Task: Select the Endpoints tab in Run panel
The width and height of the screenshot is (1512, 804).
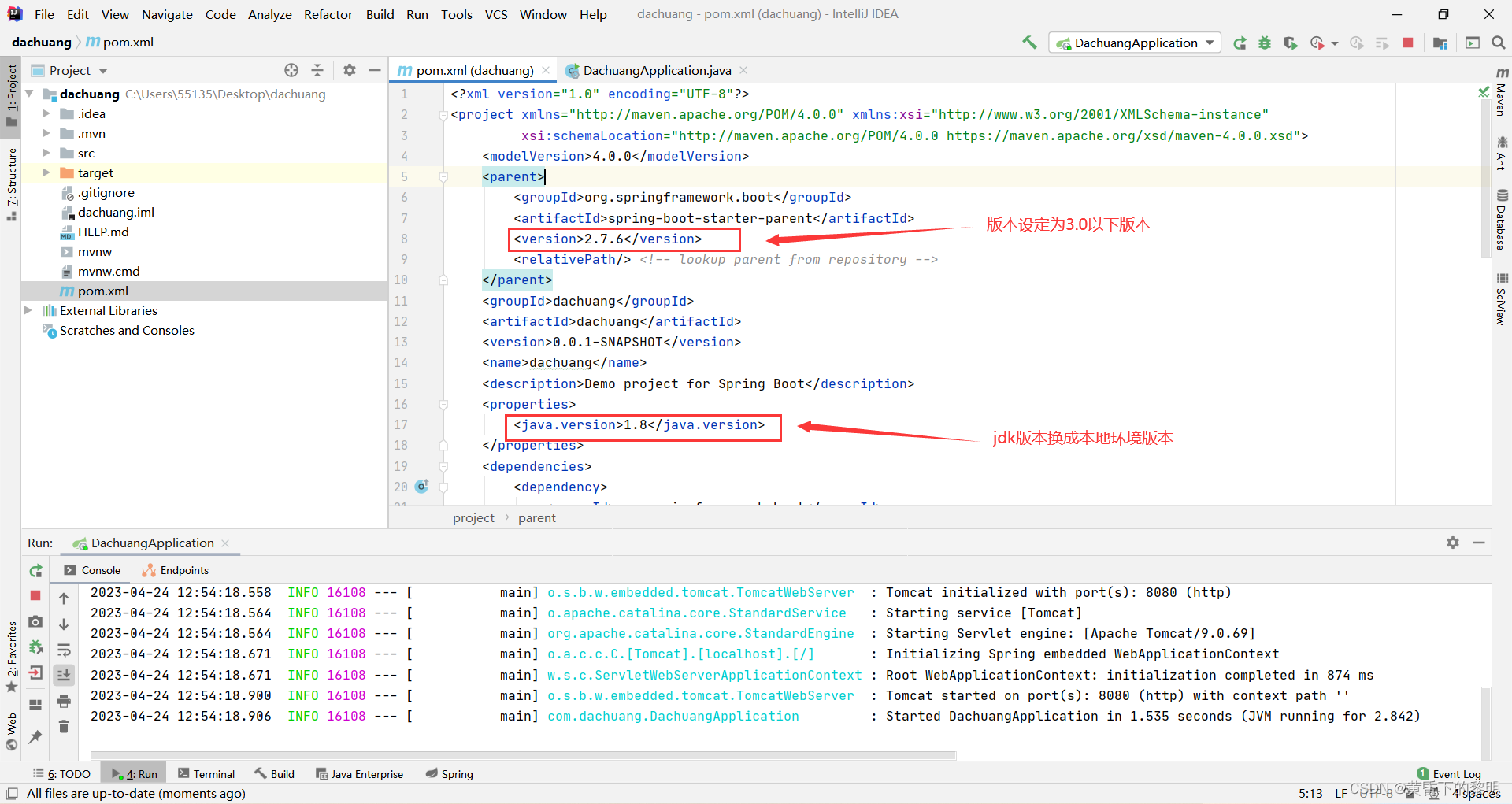Action: [x=183, y=569]
